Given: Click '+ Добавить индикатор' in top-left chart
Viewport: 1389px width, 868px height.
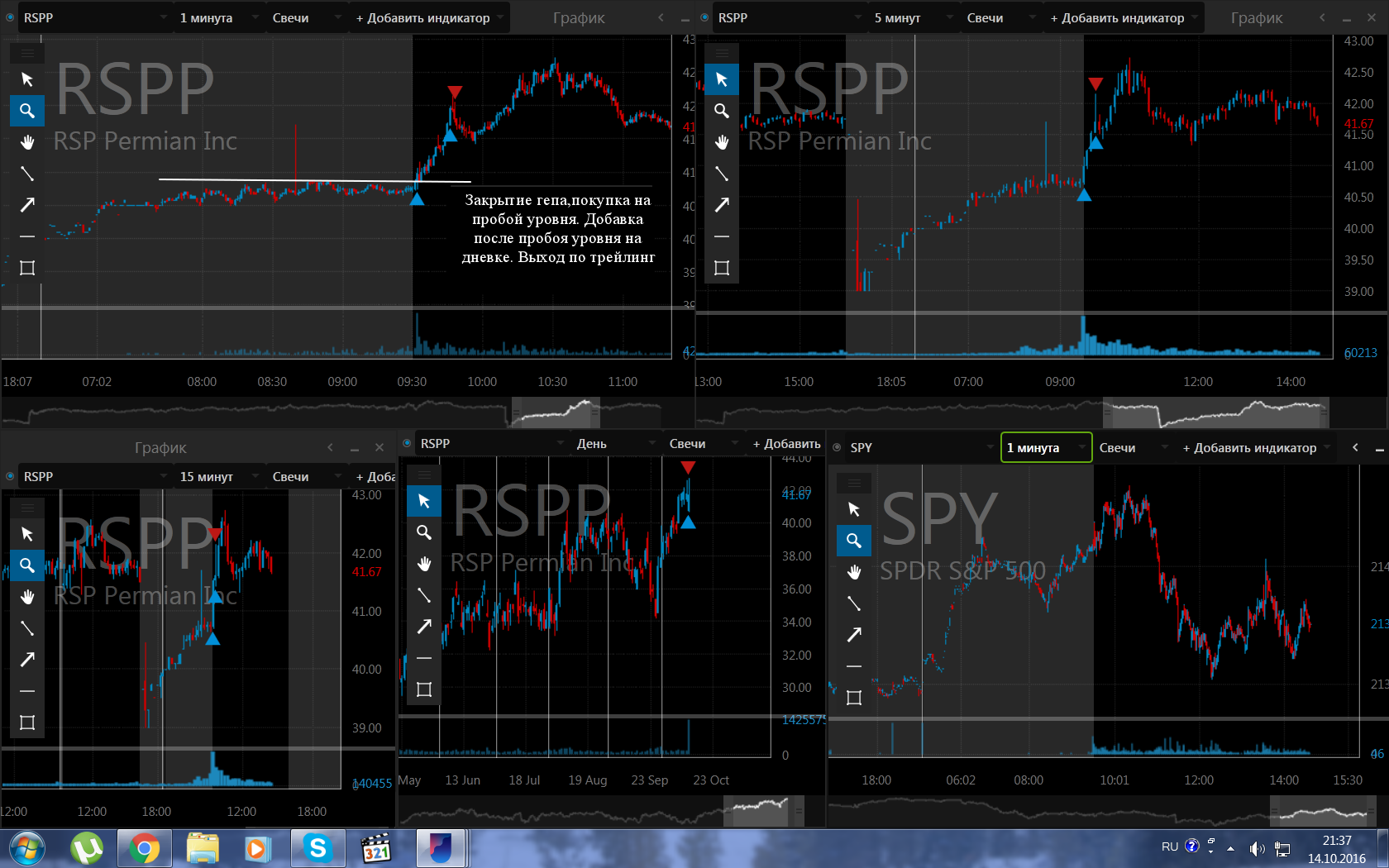Looking at the screenshot, I should pyautogui.click(x=429, y=17).
